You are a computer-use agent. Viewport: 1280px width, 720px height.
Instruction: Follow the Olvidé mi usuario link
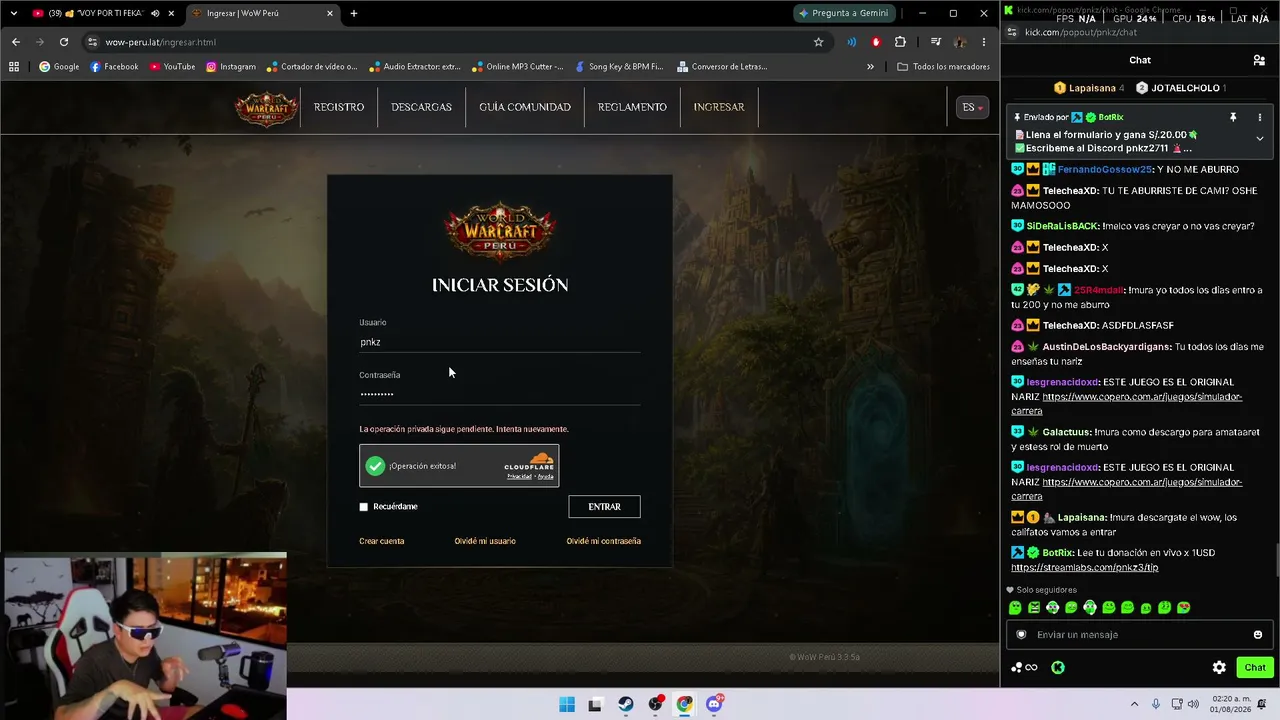click(x=485, y=541)
